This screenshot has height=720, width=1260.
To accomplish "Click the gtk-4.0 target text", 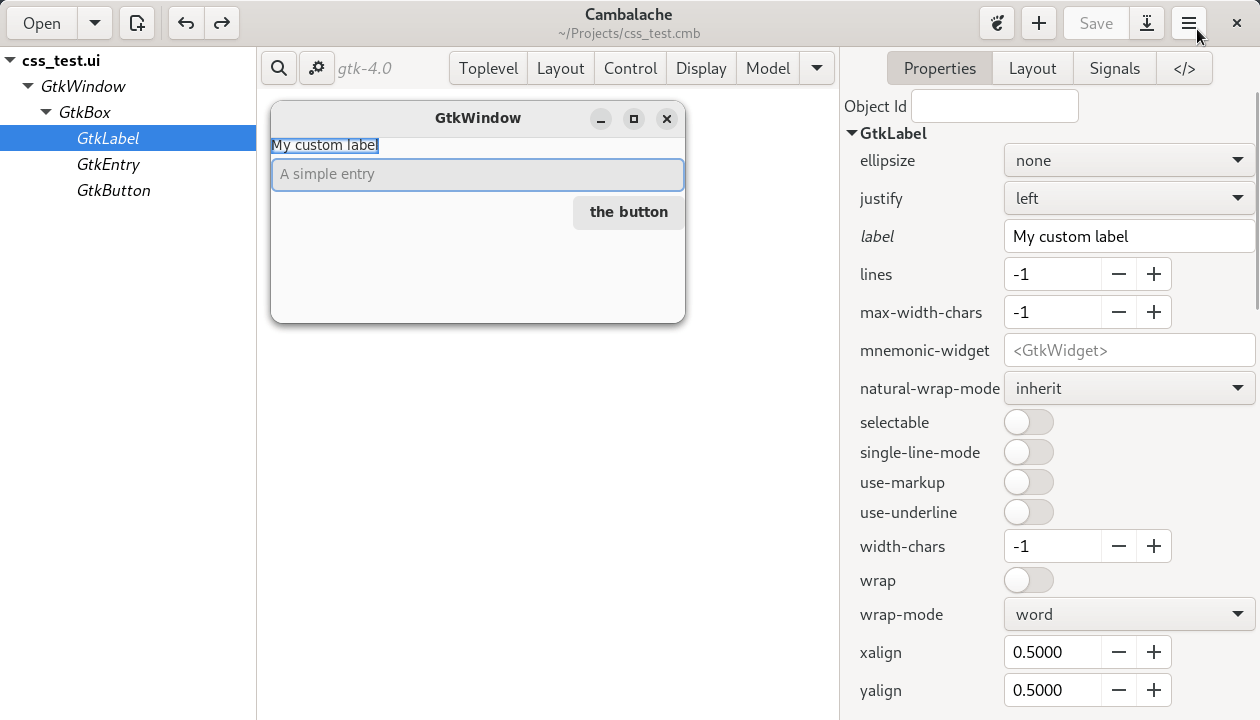I will coord(365,68).
